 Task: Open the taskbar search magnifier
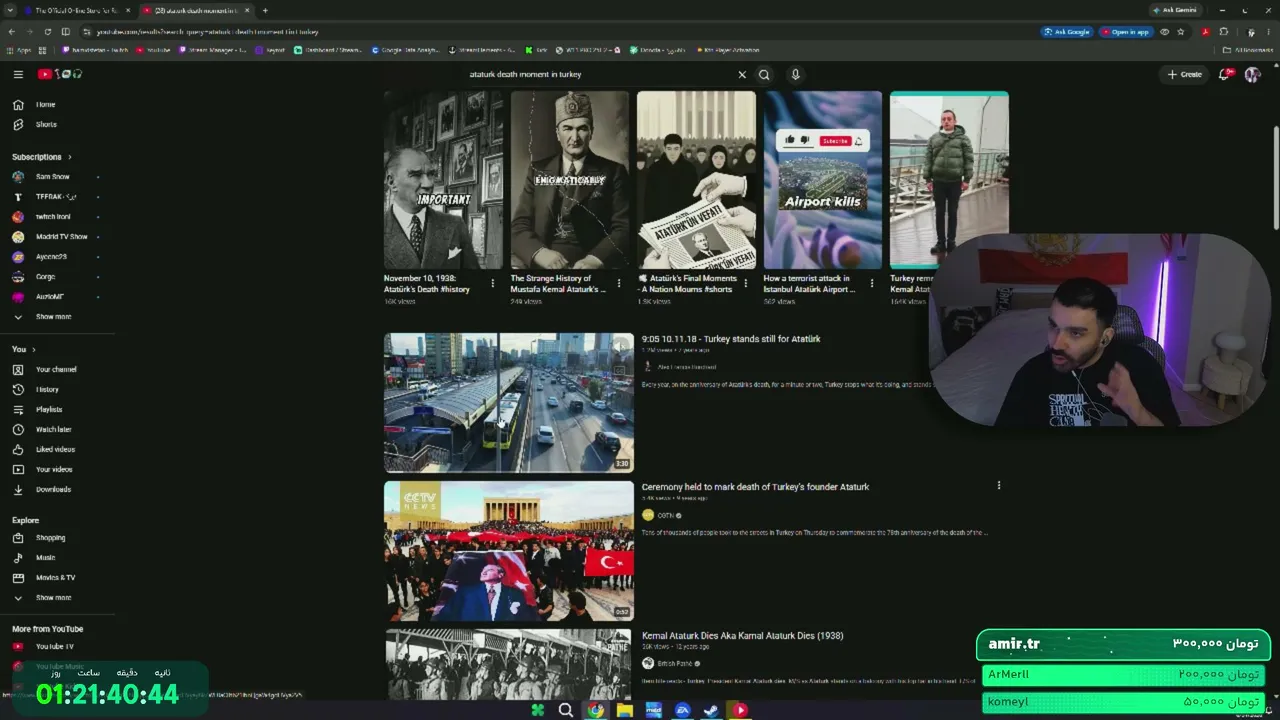pos(565,710)
